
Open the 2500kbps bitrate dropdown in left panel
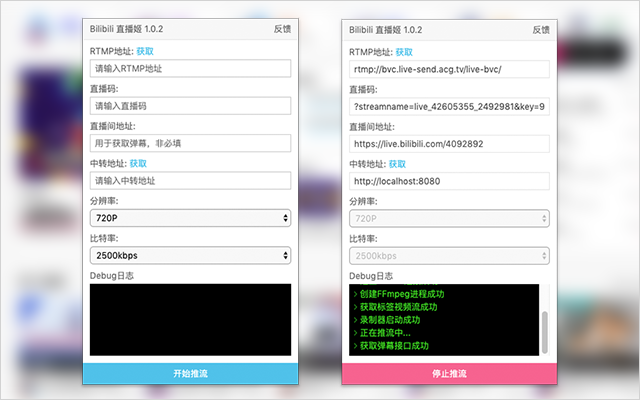click(x=190, y=256)
